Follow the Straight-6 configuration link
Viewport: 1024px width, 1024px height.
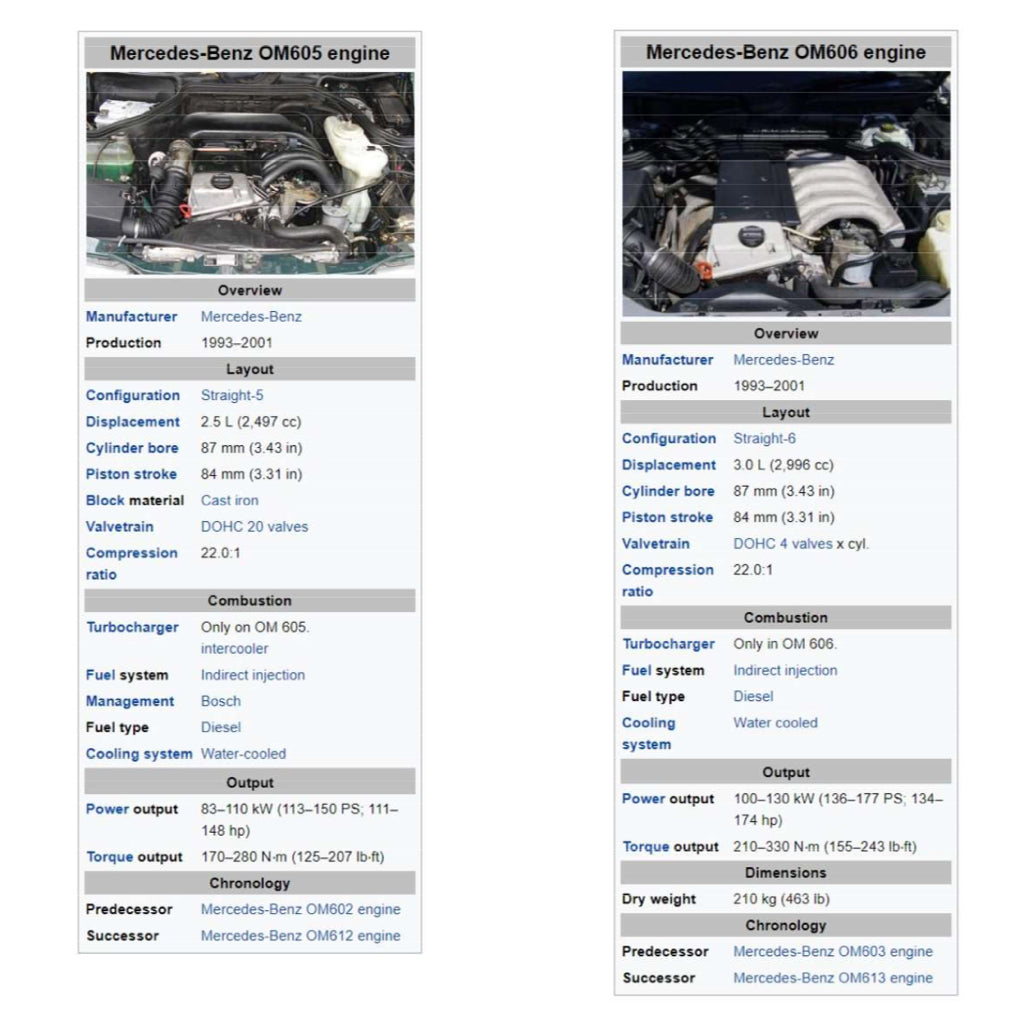click(764, 438)
